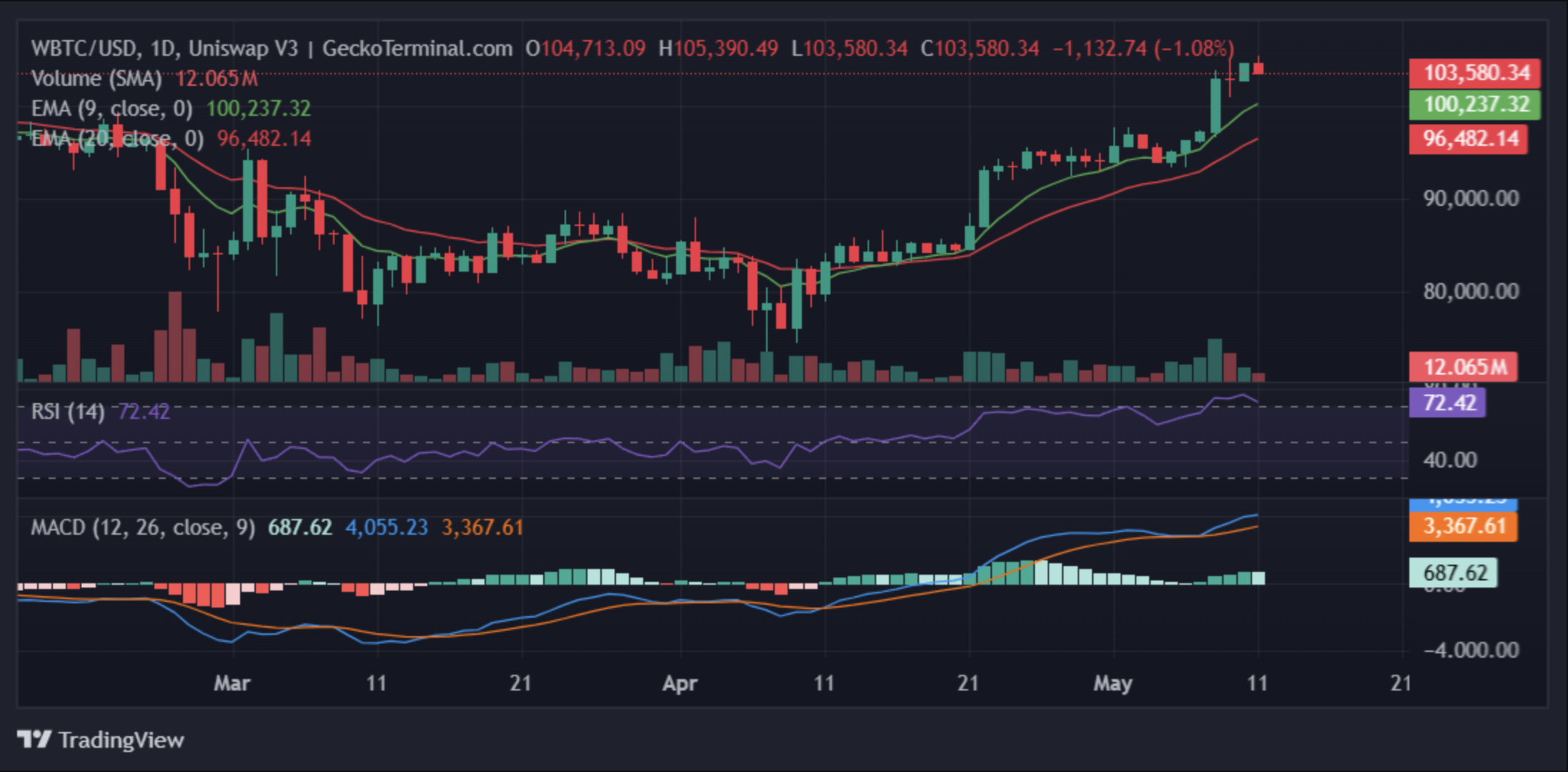Click the TradingView logo icon
Viewport: 1568px width, 772px height.
point(34,738)
